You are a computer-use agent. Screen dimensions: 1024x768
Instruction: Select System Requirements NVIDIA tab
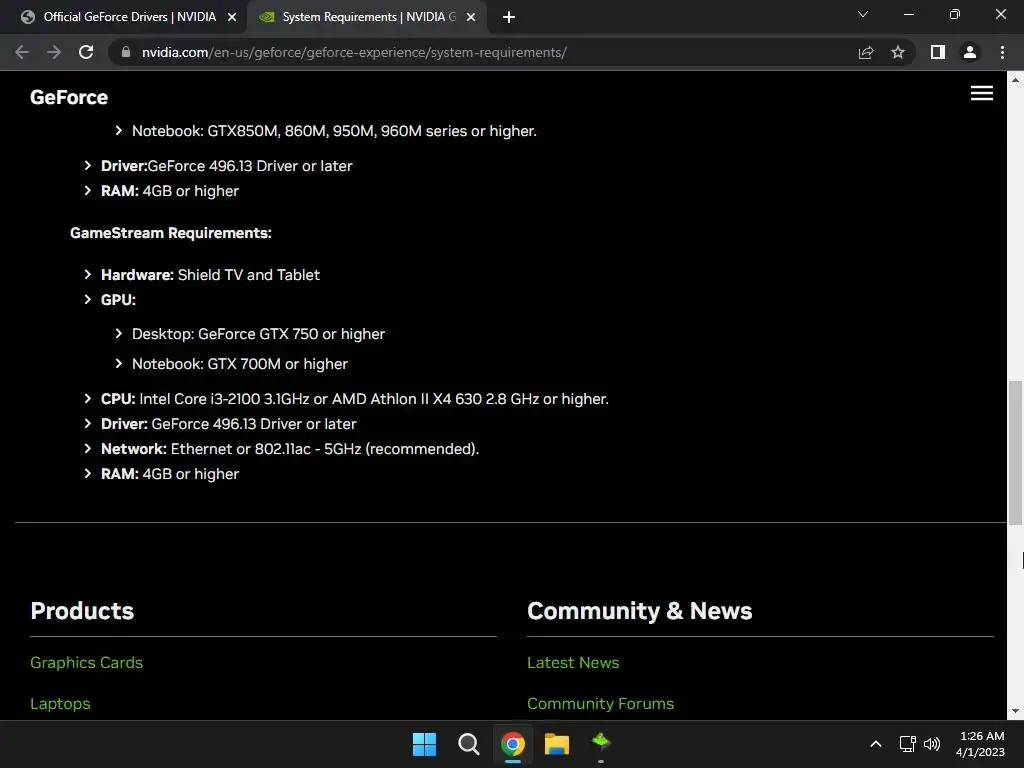point(368,17)
